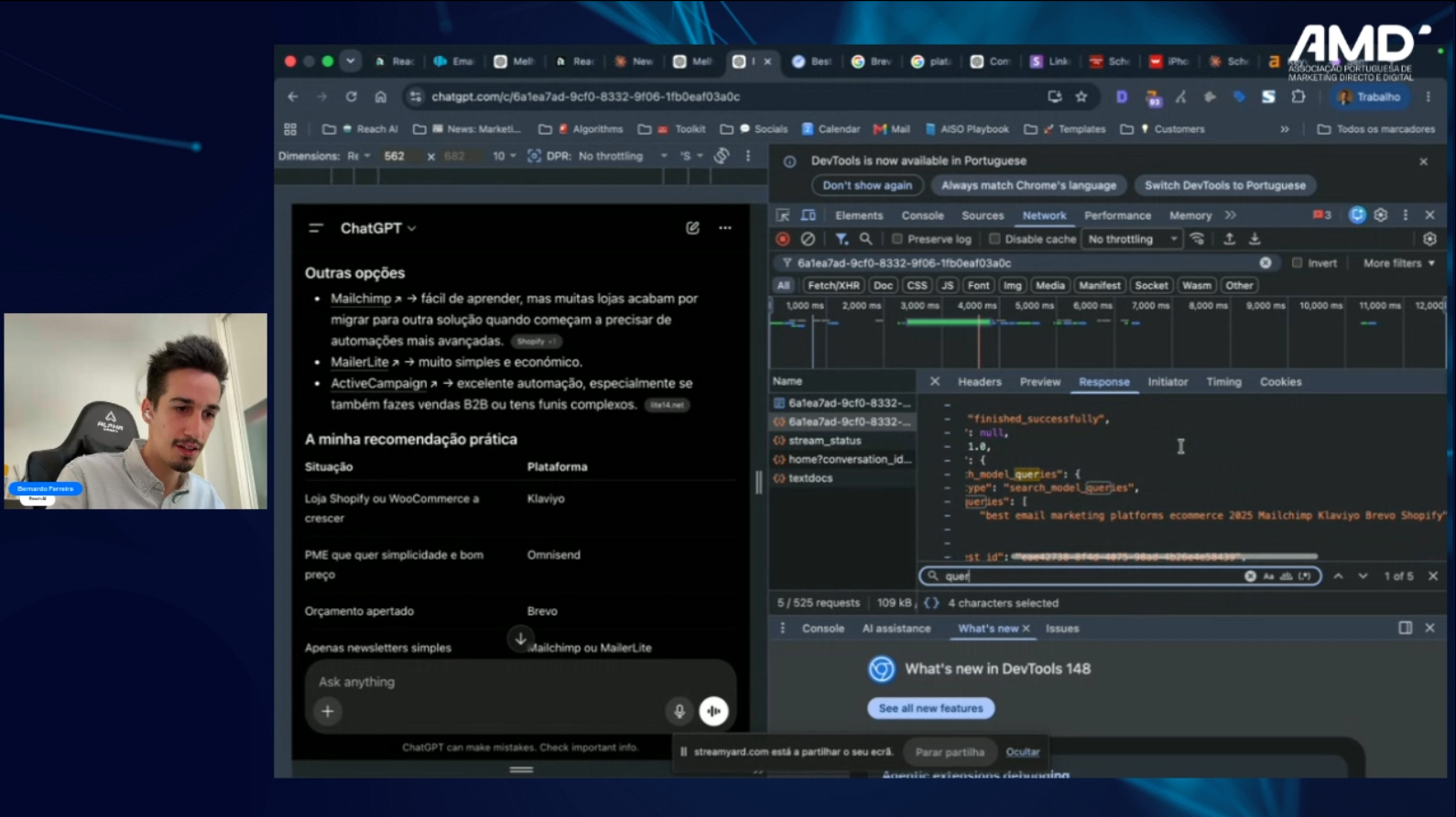Viewport: 1456px width, 817px height.
Task: Export HAR with the download icon
Action: [x=1255, y=239]
